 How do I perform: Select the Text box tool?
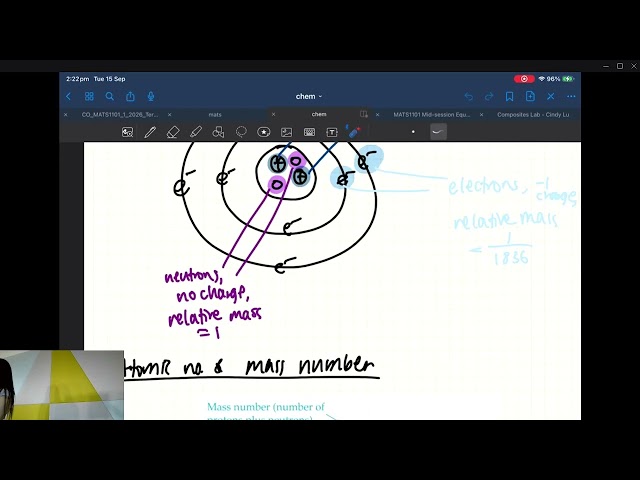332,132
